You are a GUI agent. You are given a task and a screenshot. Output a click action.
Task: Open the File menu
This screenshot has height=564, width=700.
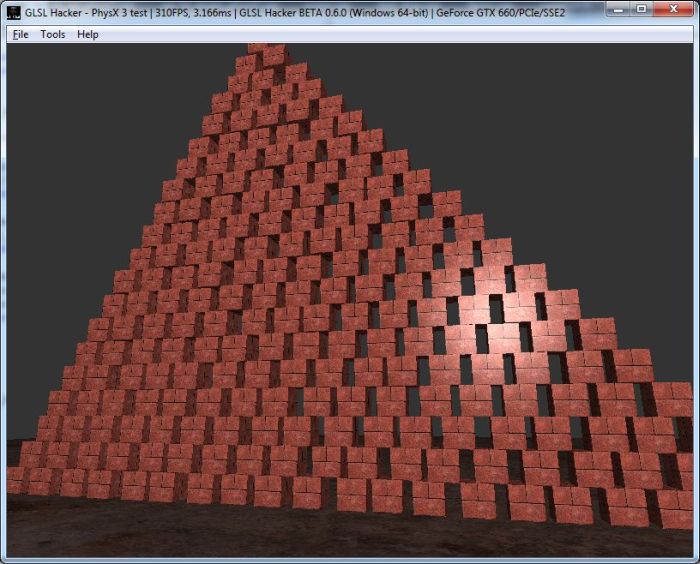point(21,34)
